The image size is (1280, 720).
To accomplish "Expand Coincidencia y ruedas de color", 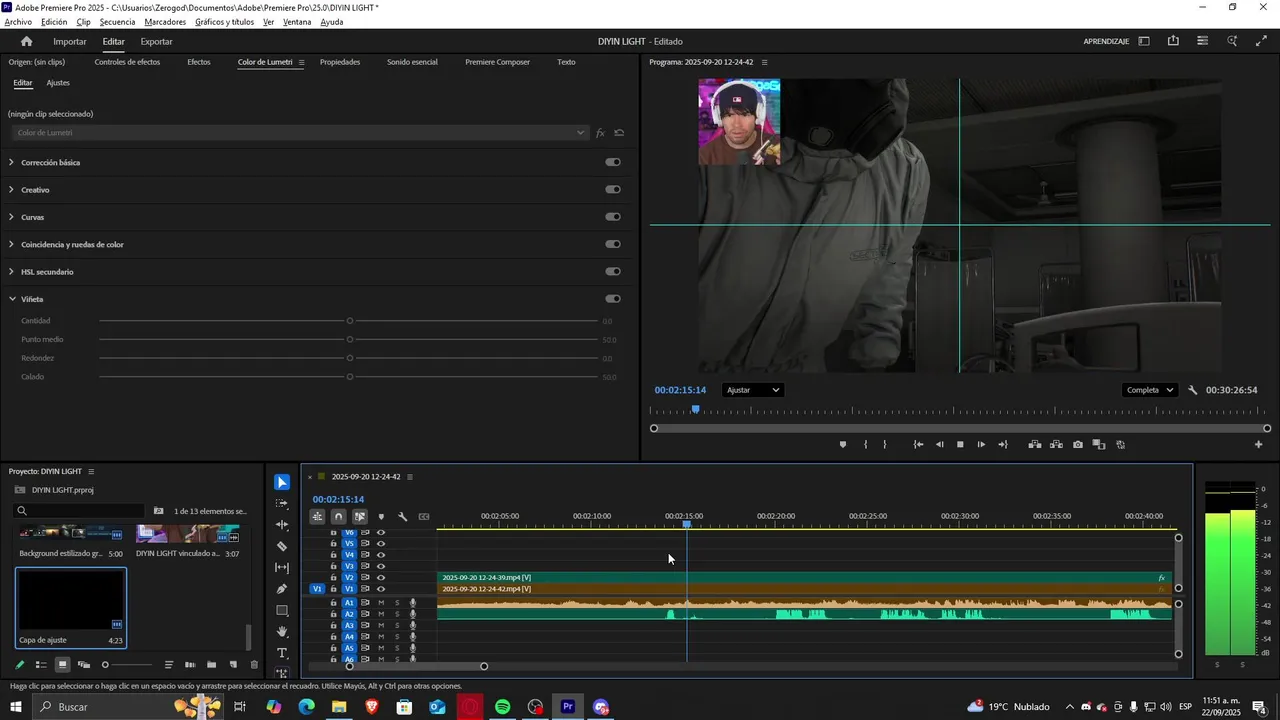I will (12, 244).
